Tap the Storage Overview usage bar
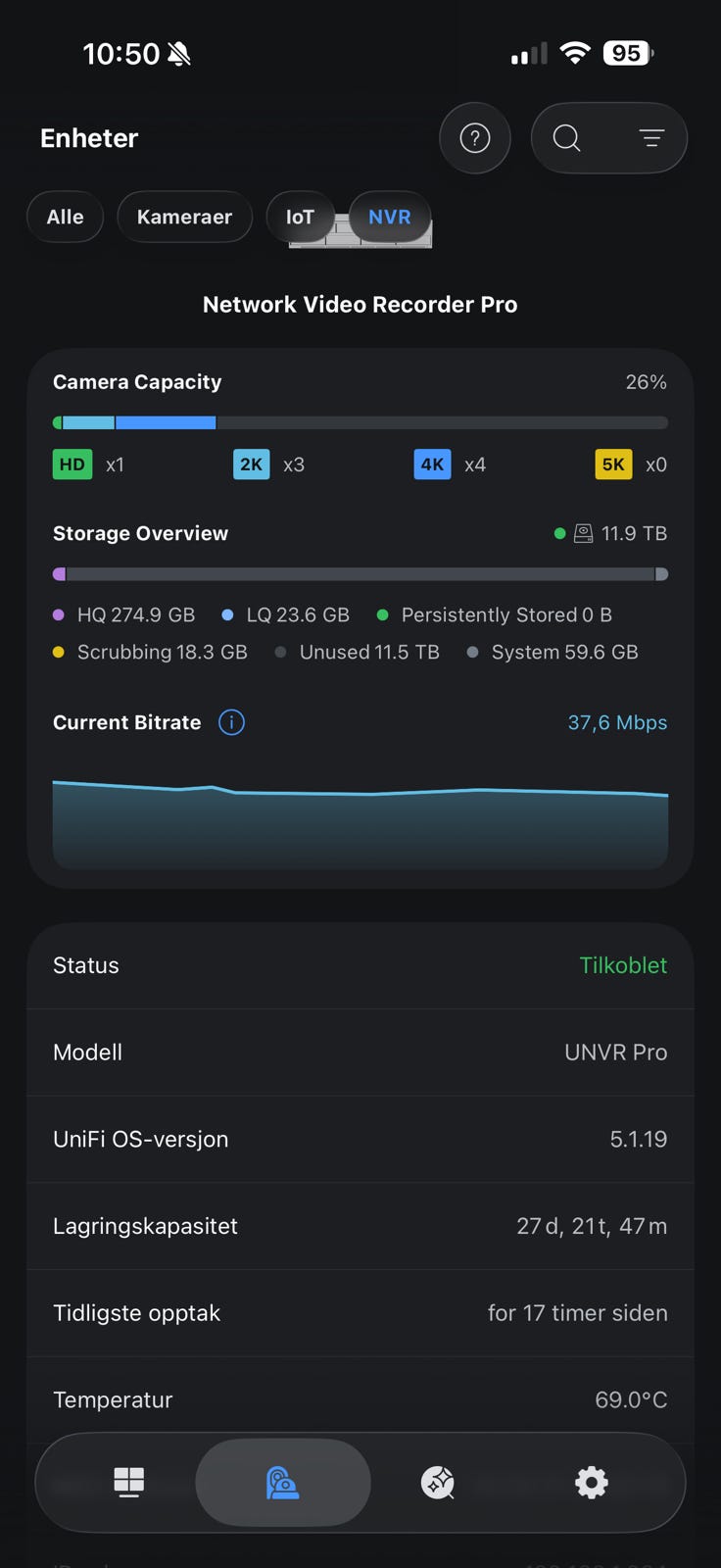The image size is (721, 1568). click(x=360, y=574)
